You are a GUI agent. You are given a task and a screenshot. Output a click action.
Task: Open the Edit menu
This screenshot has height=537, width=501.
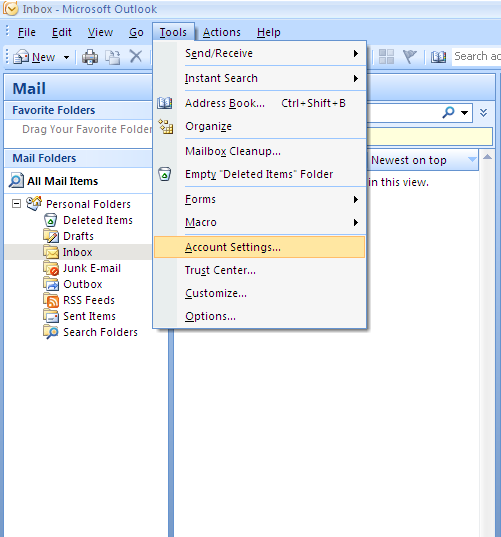coord(62,32)
